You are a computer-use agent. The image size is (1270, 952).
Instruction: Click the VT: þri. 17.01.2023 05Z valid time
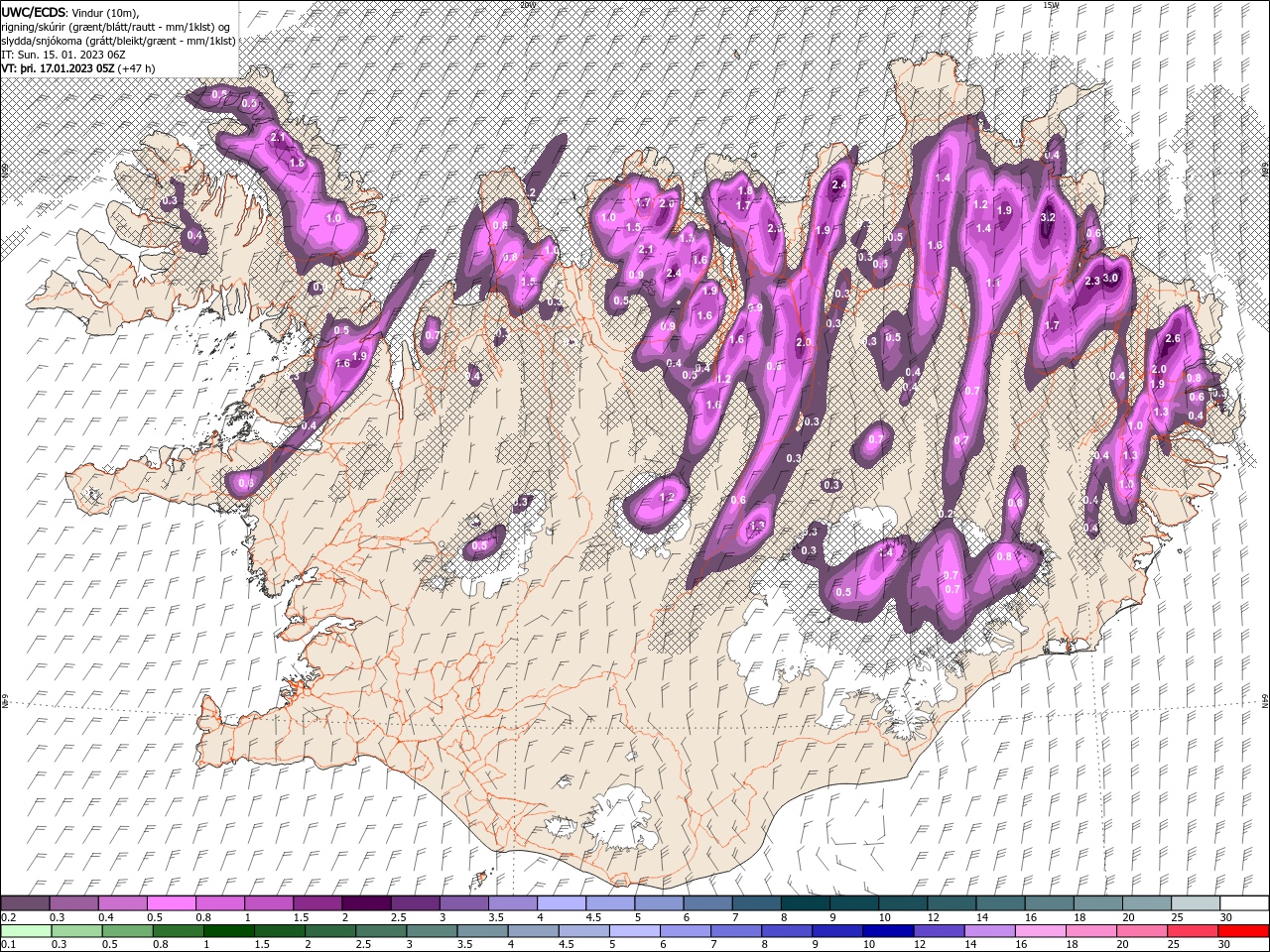pos(58,68)
